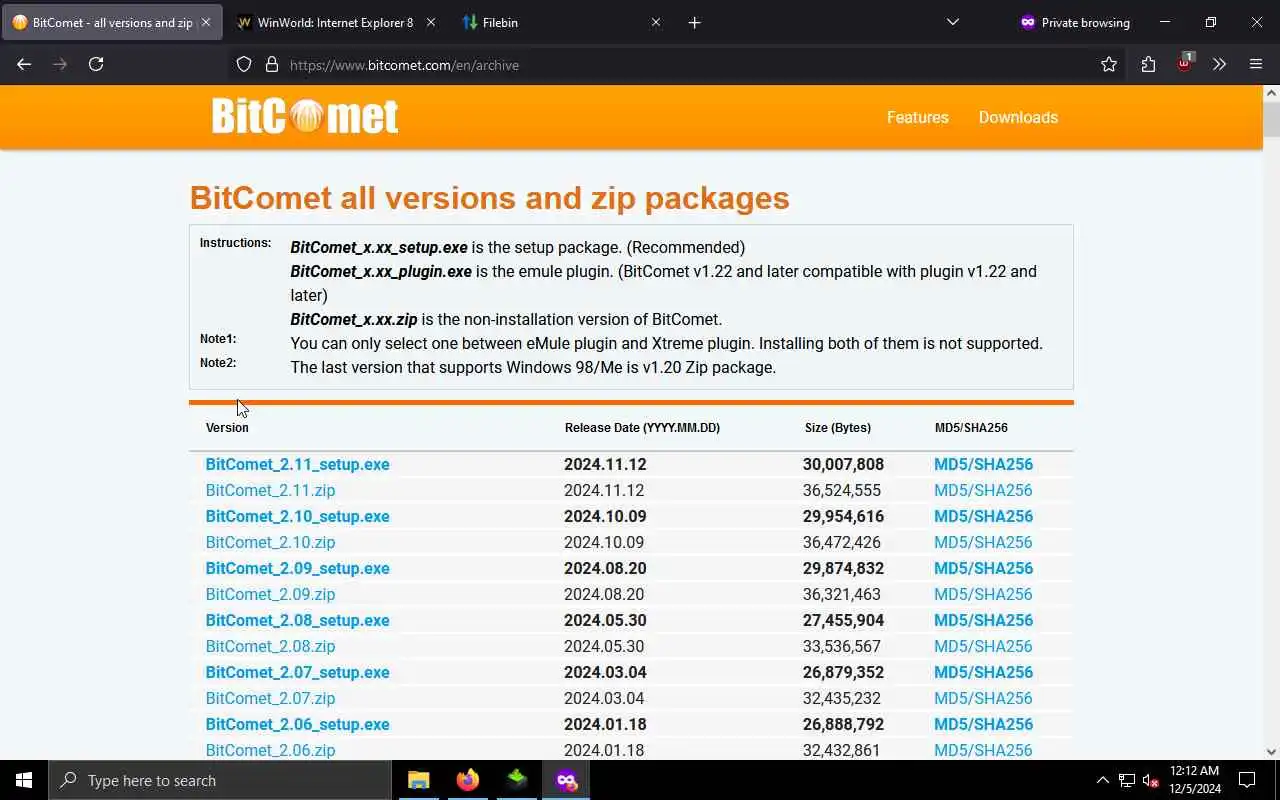Open MD5/SHA256 for BitComet_2.10.zip

click(983, 542)
